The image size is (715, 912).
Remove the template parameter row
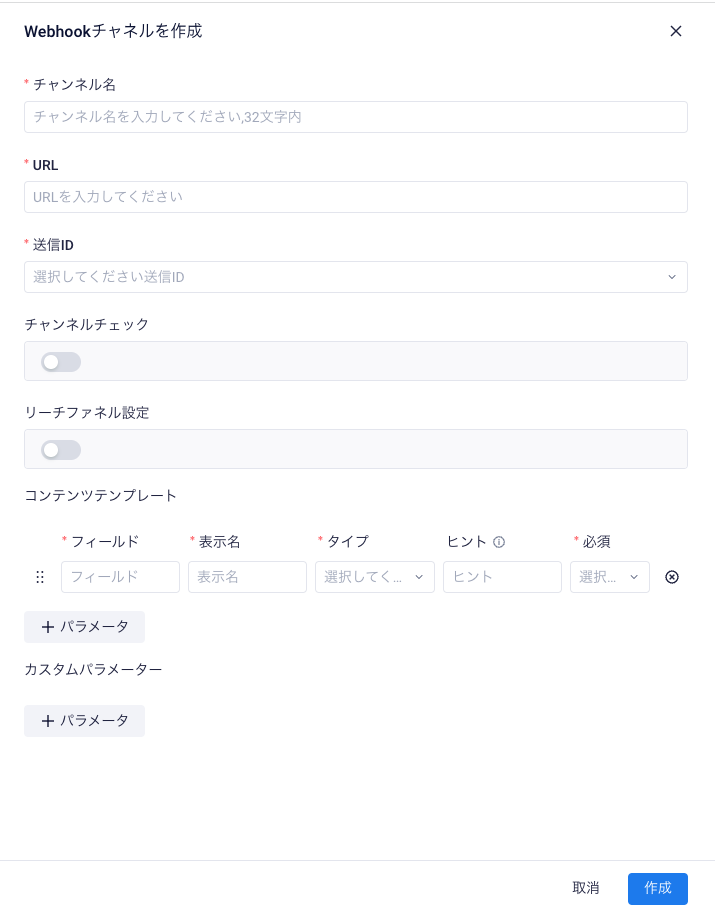[672, 577]
